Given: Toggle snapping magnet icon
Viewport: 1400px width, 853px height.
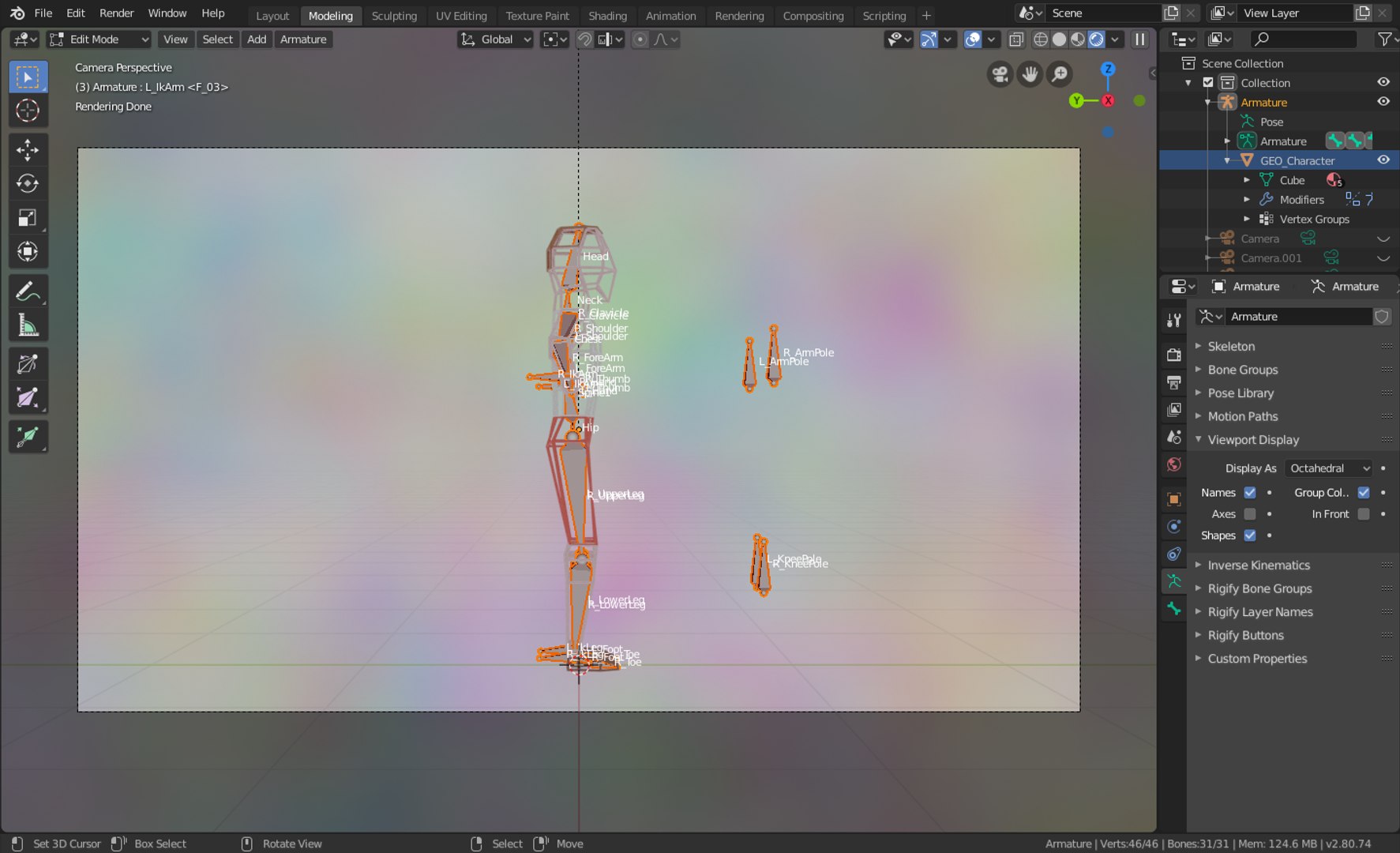Looking at the screenshot, I should [x=584, y=39].
